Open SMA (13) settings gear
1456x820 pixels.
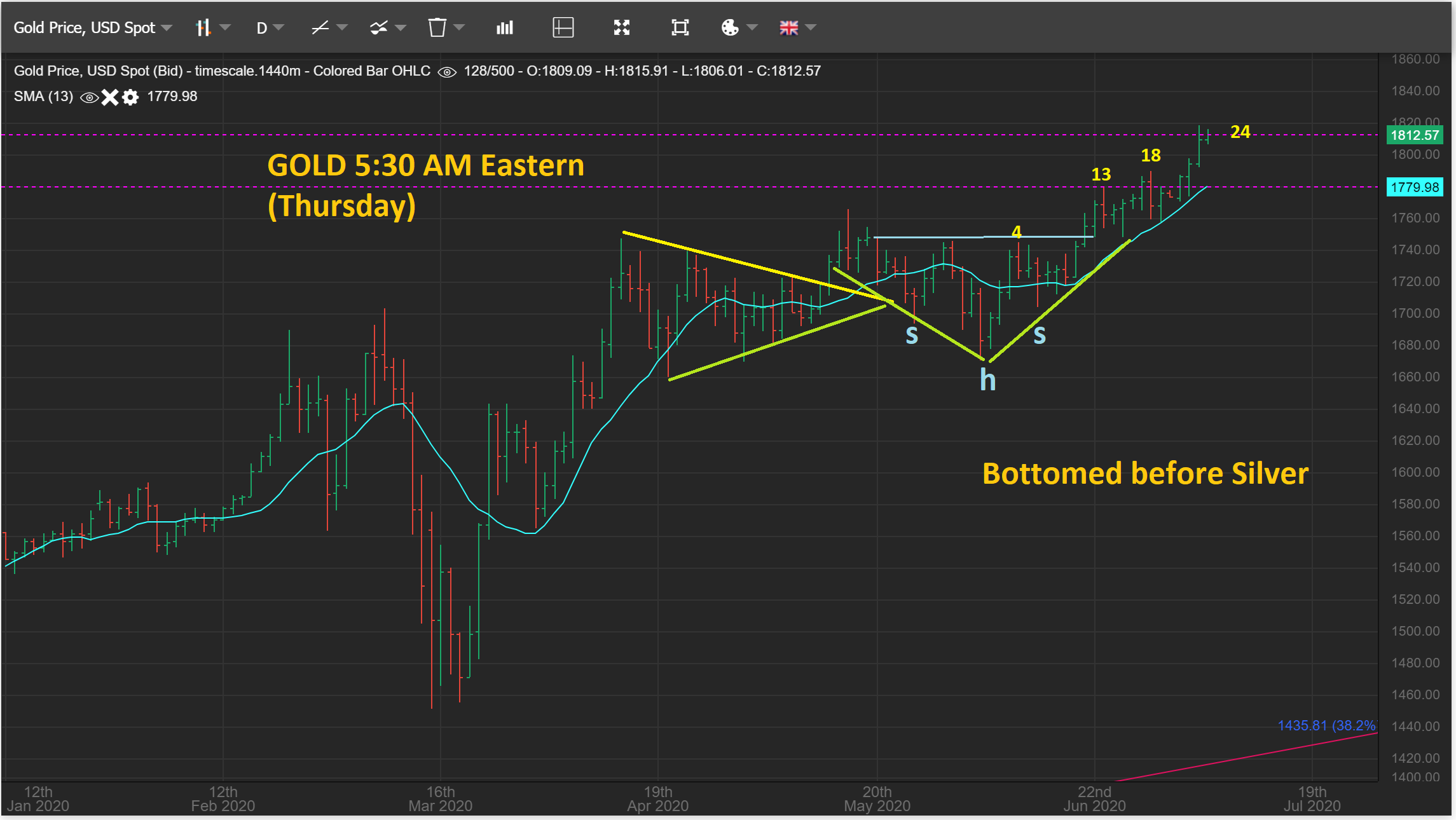click(x=130, y=97)
